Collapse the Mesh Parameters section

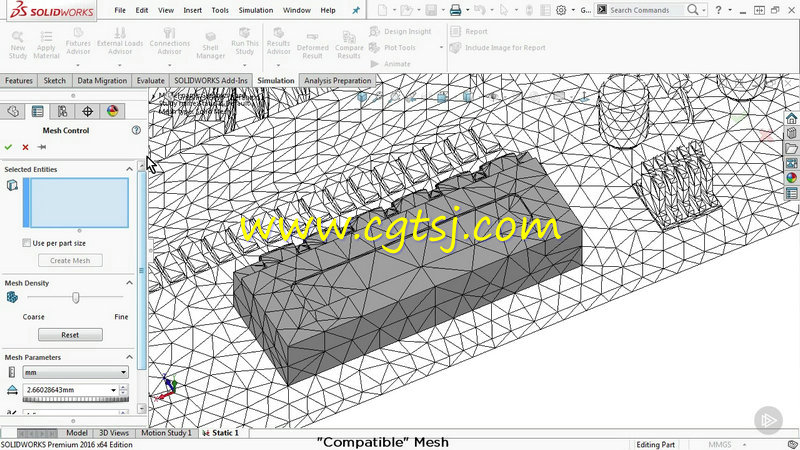(130, 357)
